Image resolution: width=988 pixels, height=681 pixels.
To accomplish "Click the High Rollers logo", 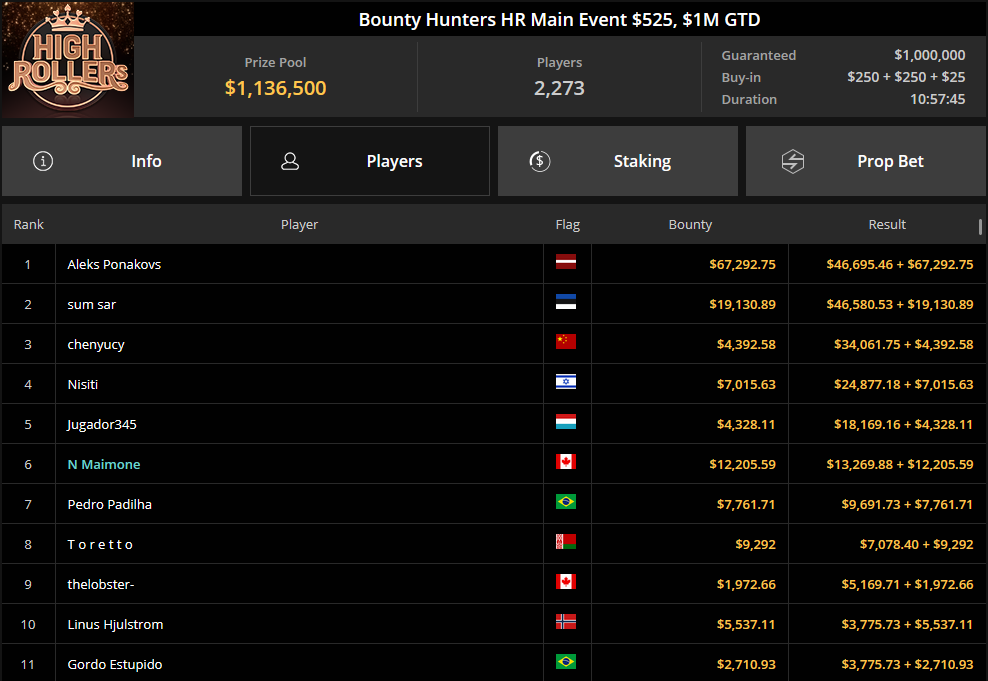I will (x=66, y=60).
